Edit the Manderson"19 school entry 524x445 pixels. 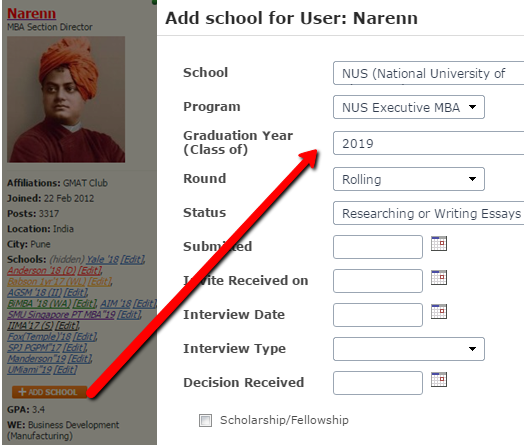click(x=80, y=358)
